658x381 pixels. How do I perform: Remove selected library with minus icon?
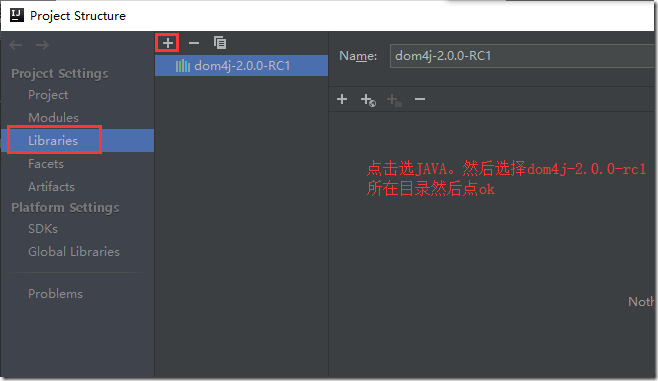coord(193,43)
